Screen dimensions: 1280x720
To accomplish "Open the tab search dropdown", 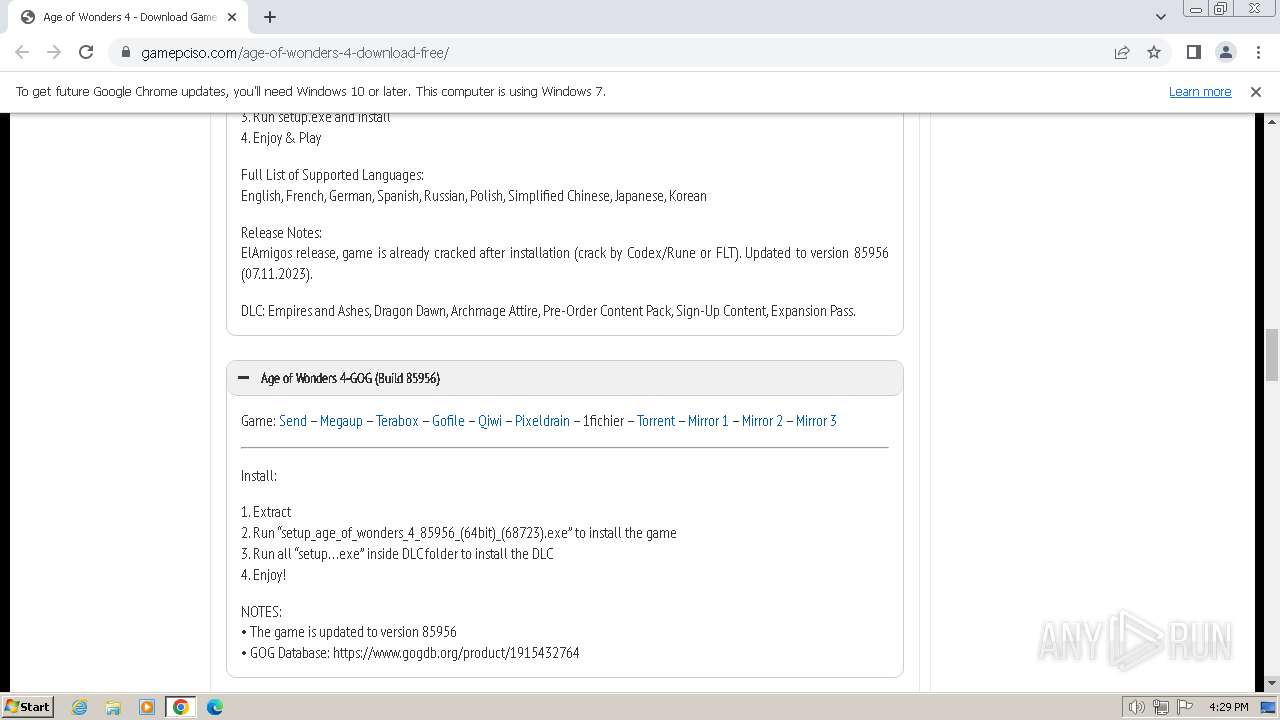I will 1160,17.
